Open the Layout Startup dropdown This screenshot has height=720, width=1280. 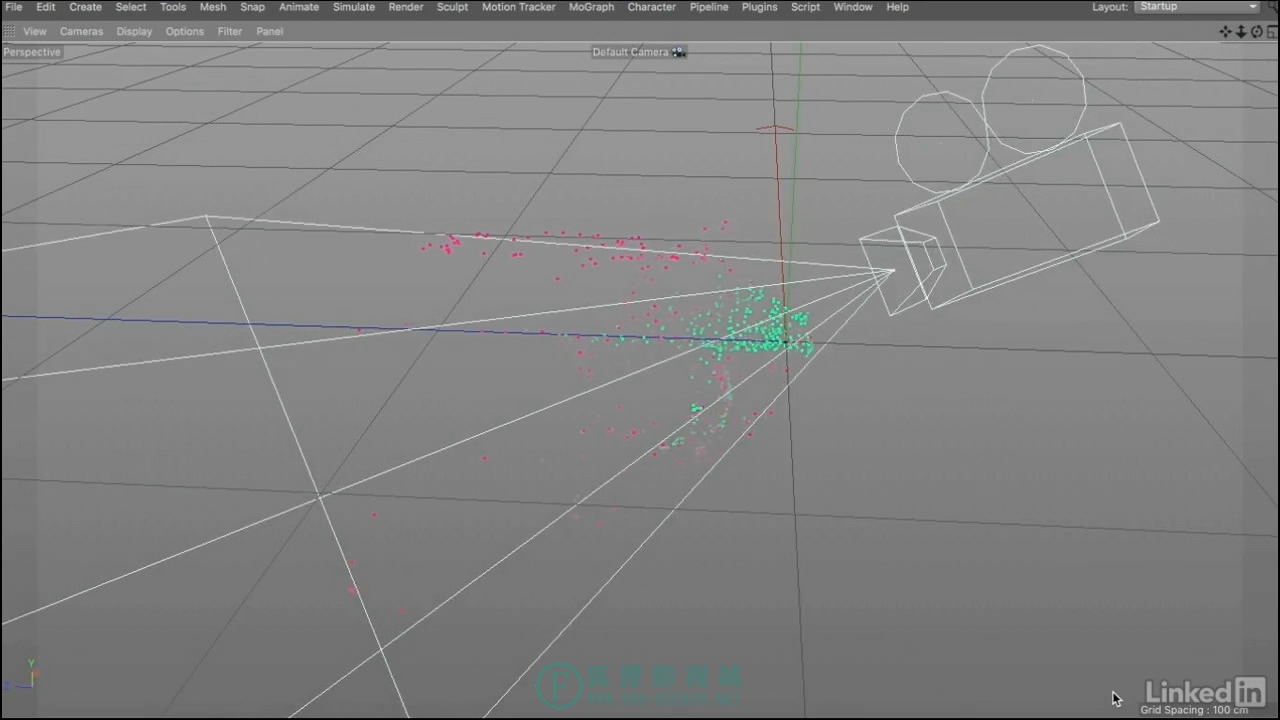click(x=1198, y=7)
